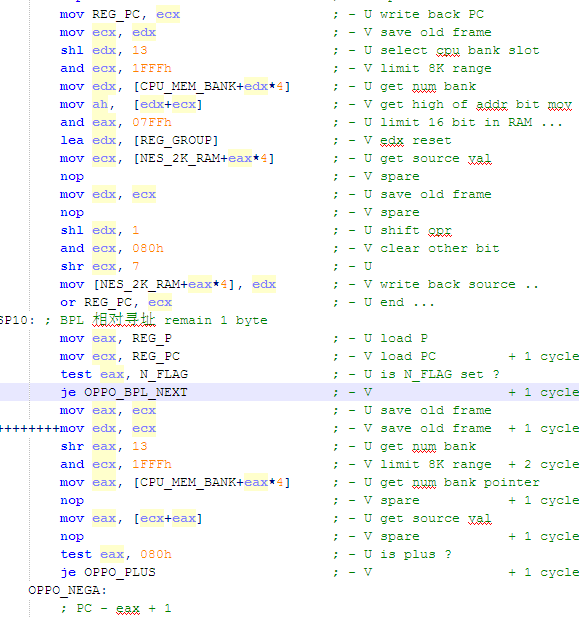579x618 pixels.
Task: Click the 'get num bank pointer' comment
Action: (460, 483)
